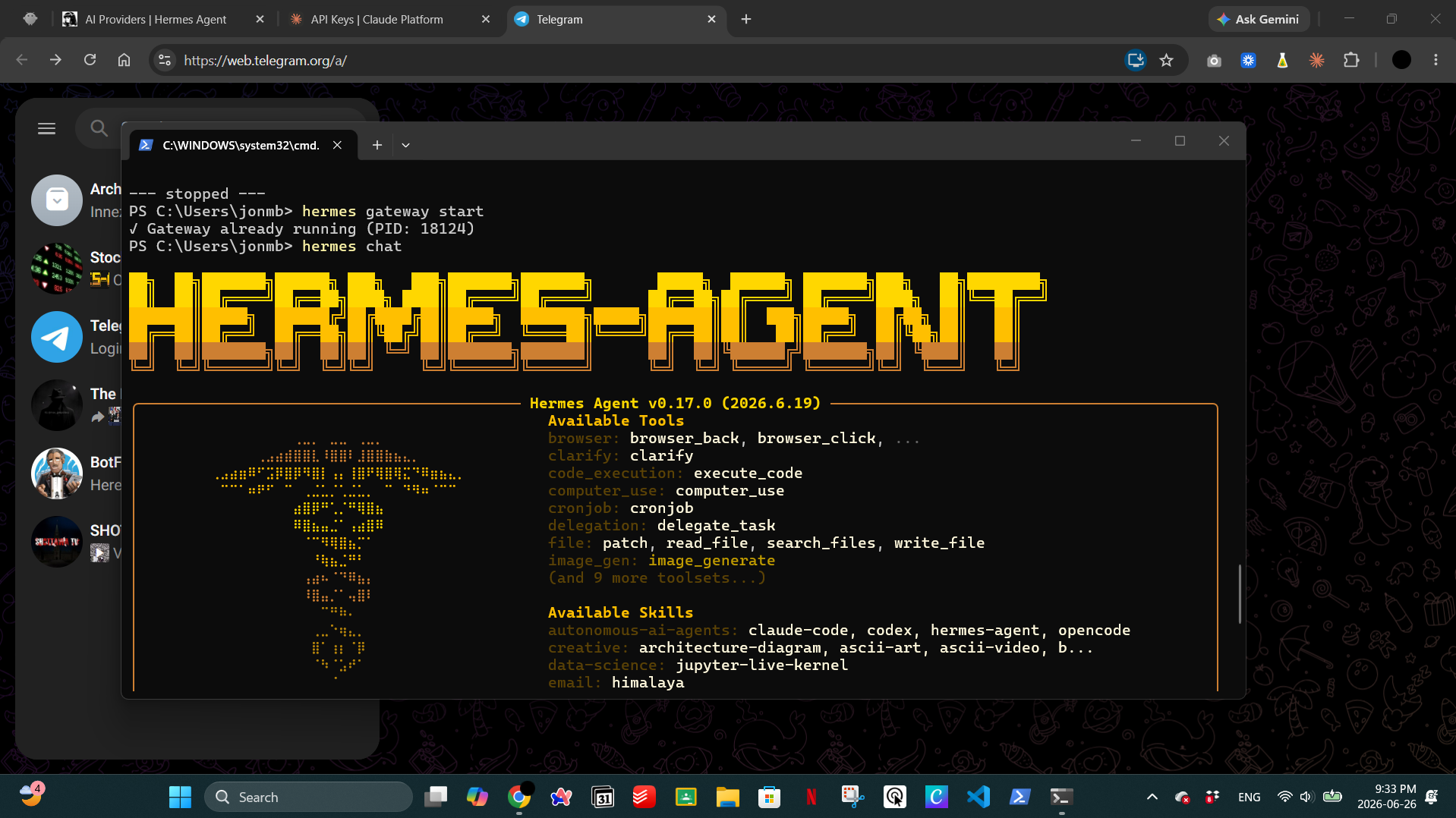Install Telegram web app from address bar
This screenshot has height=818, width=1456.
point(1136,60)
